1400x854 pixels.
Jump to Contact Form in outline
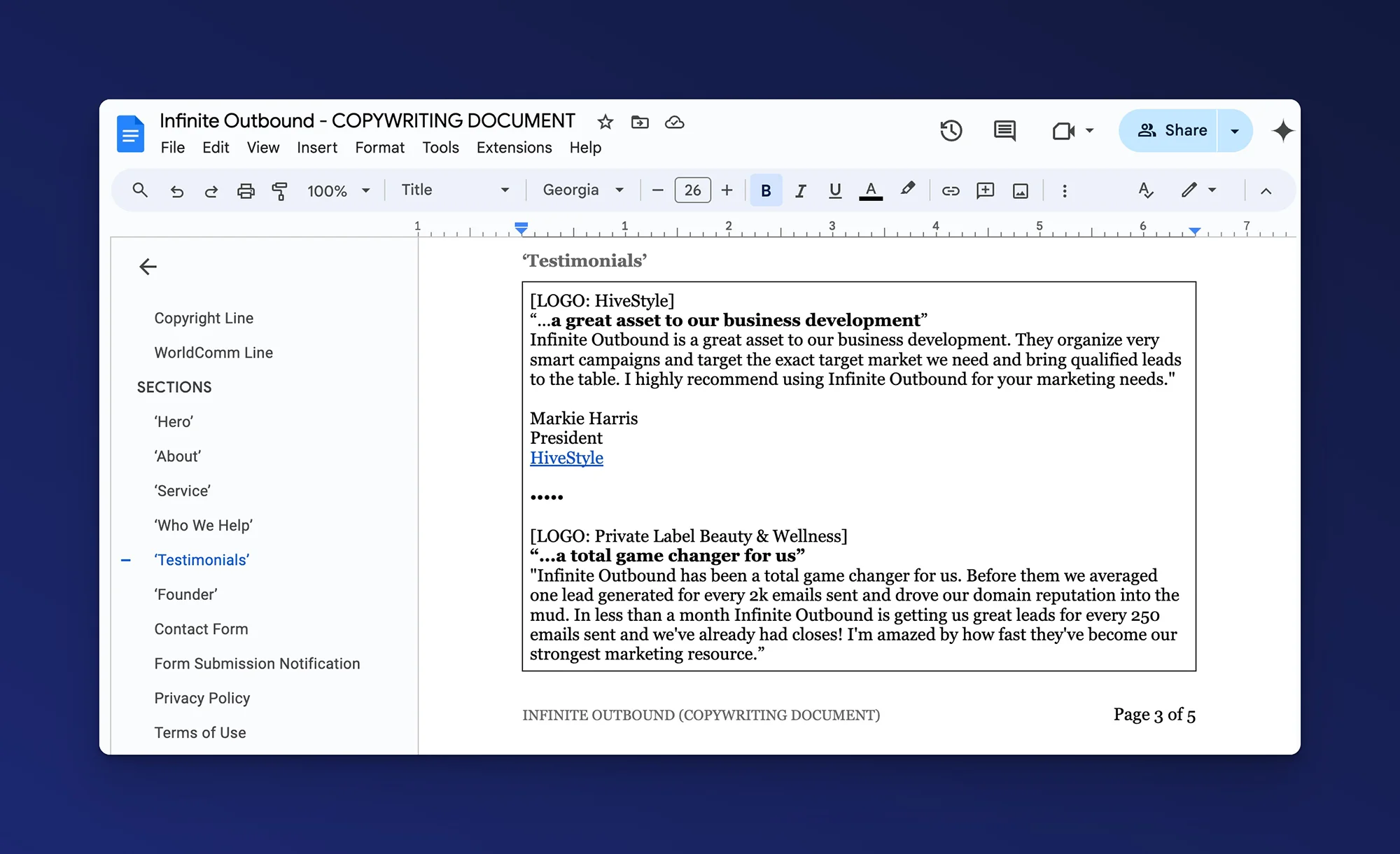tap(201, 629)
